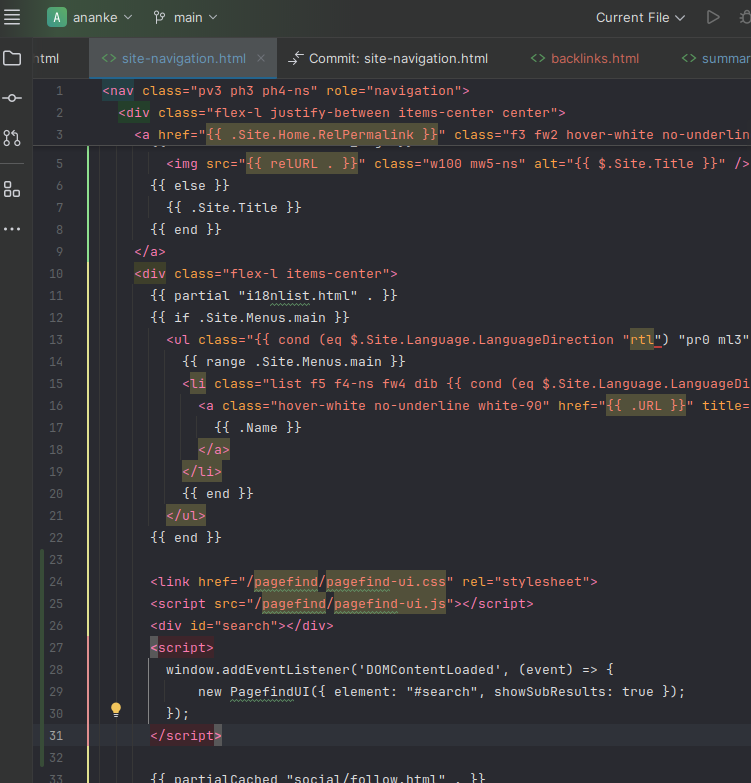The width and height of the screenshot is (751, 783).
Task: Open the Current File run configuration dropdown
Action: point(640,17)
